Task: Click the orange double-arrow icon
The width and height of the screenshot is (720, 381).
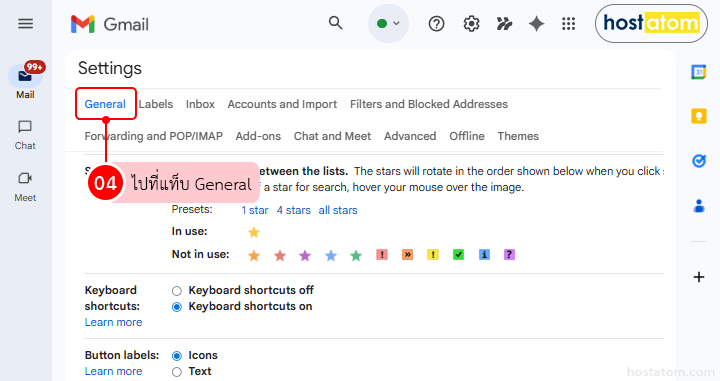Action: [407, 254]
